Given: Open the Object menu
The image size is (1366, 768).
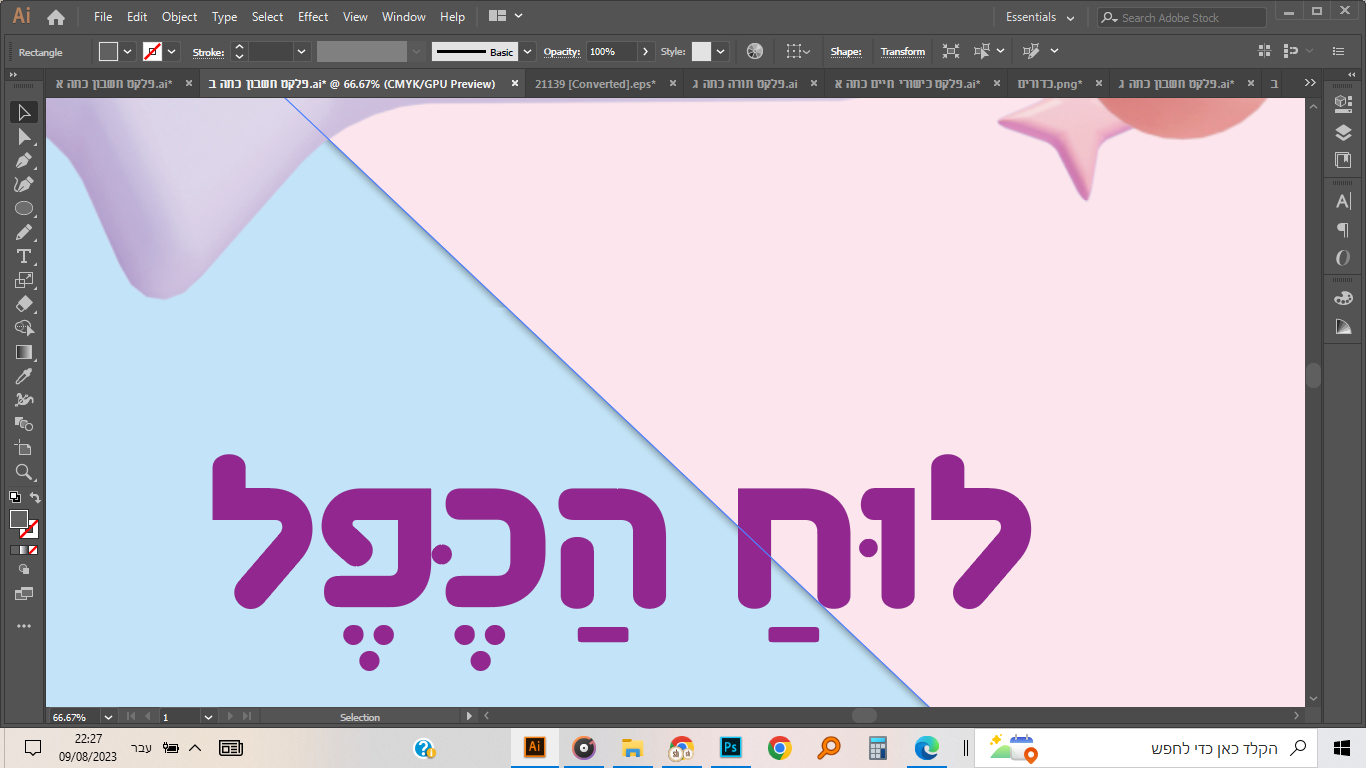Looking at the screenshot, I should point(180,17).
